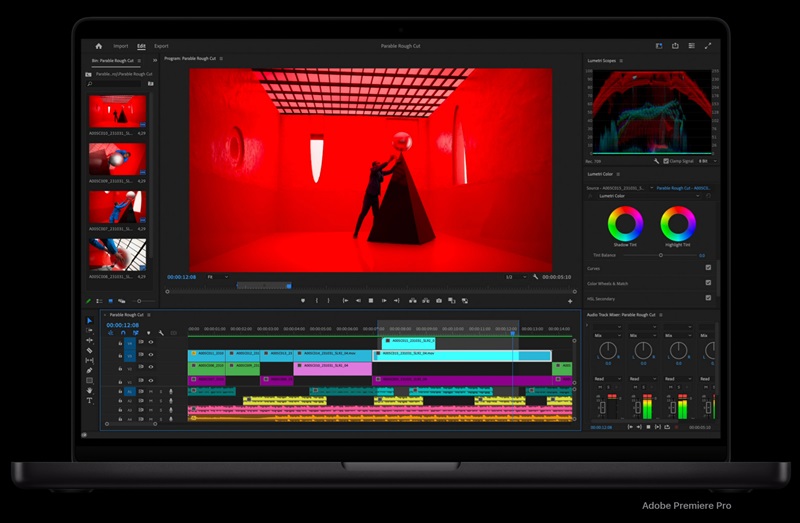800x523 pixels.
Task: Toggle the Clamp Signal checkbox
Action: click(666, 161)
